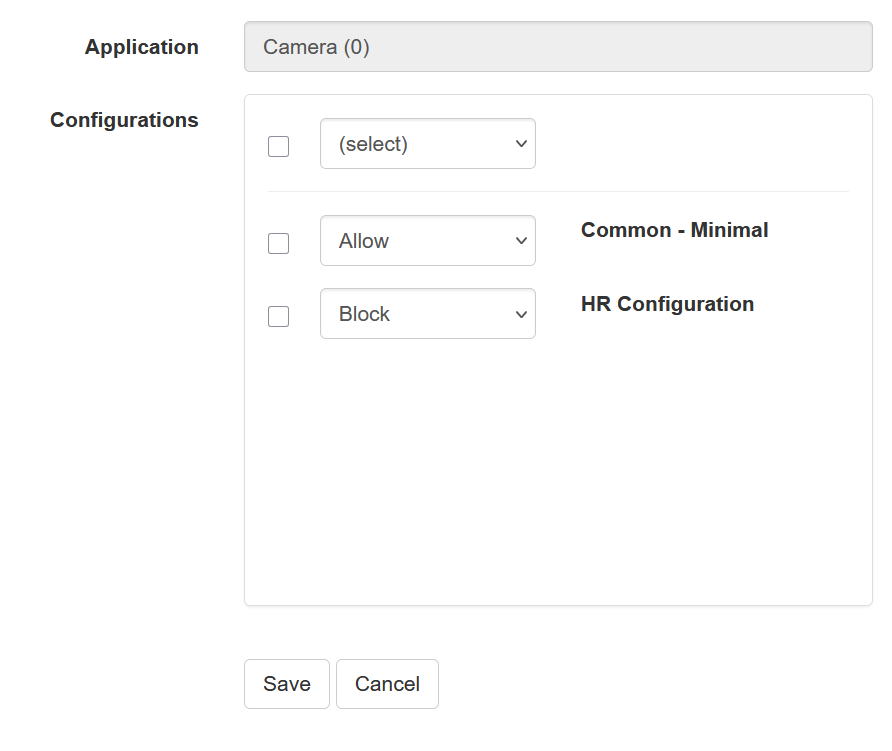Click the Camera (0) text
This screenshot has width=892, height=751.
tap(316, 47)
